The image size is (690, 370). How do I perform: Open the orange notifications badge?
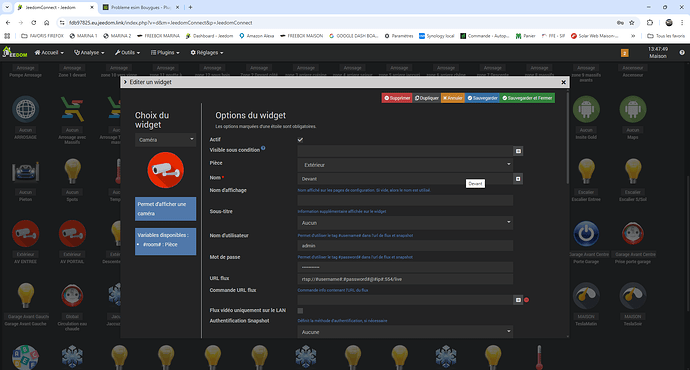624,53
